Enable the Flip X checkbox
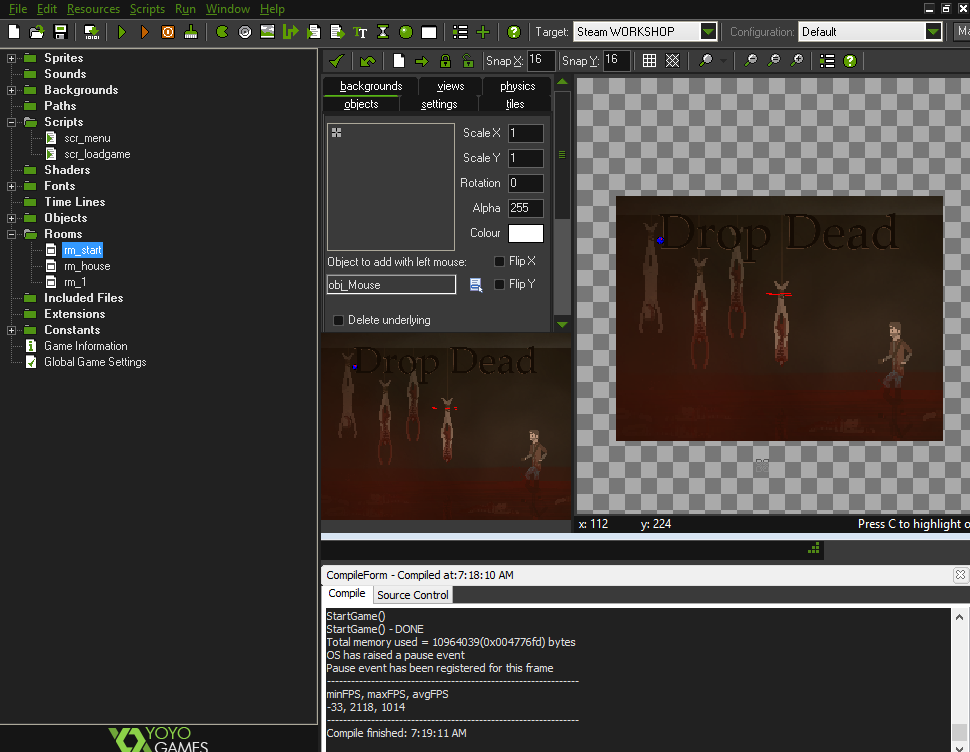 click(x=500, y=261)
